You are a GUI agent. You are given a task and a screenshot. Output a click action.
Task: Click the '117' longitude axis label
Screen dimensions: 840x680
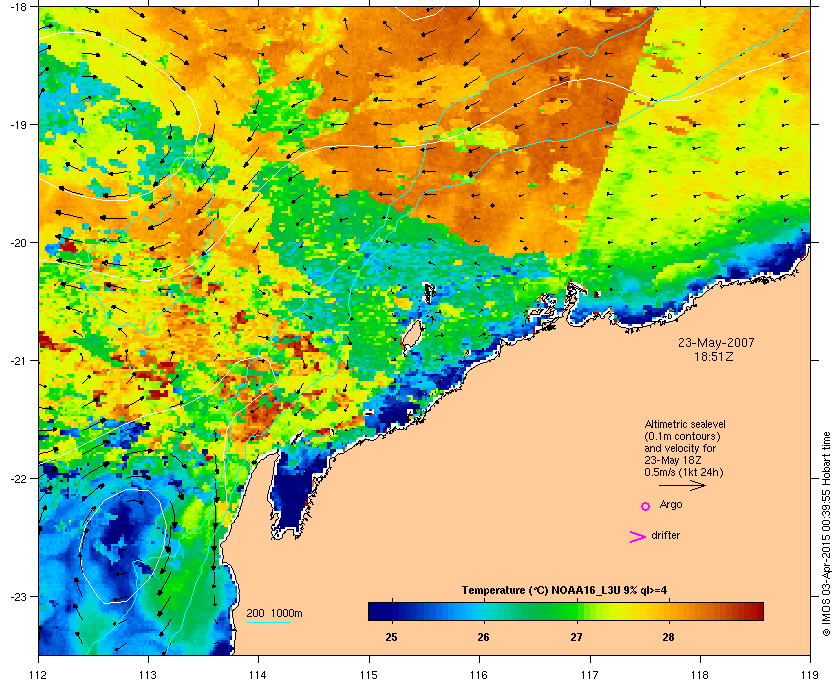tap(589, 674)
